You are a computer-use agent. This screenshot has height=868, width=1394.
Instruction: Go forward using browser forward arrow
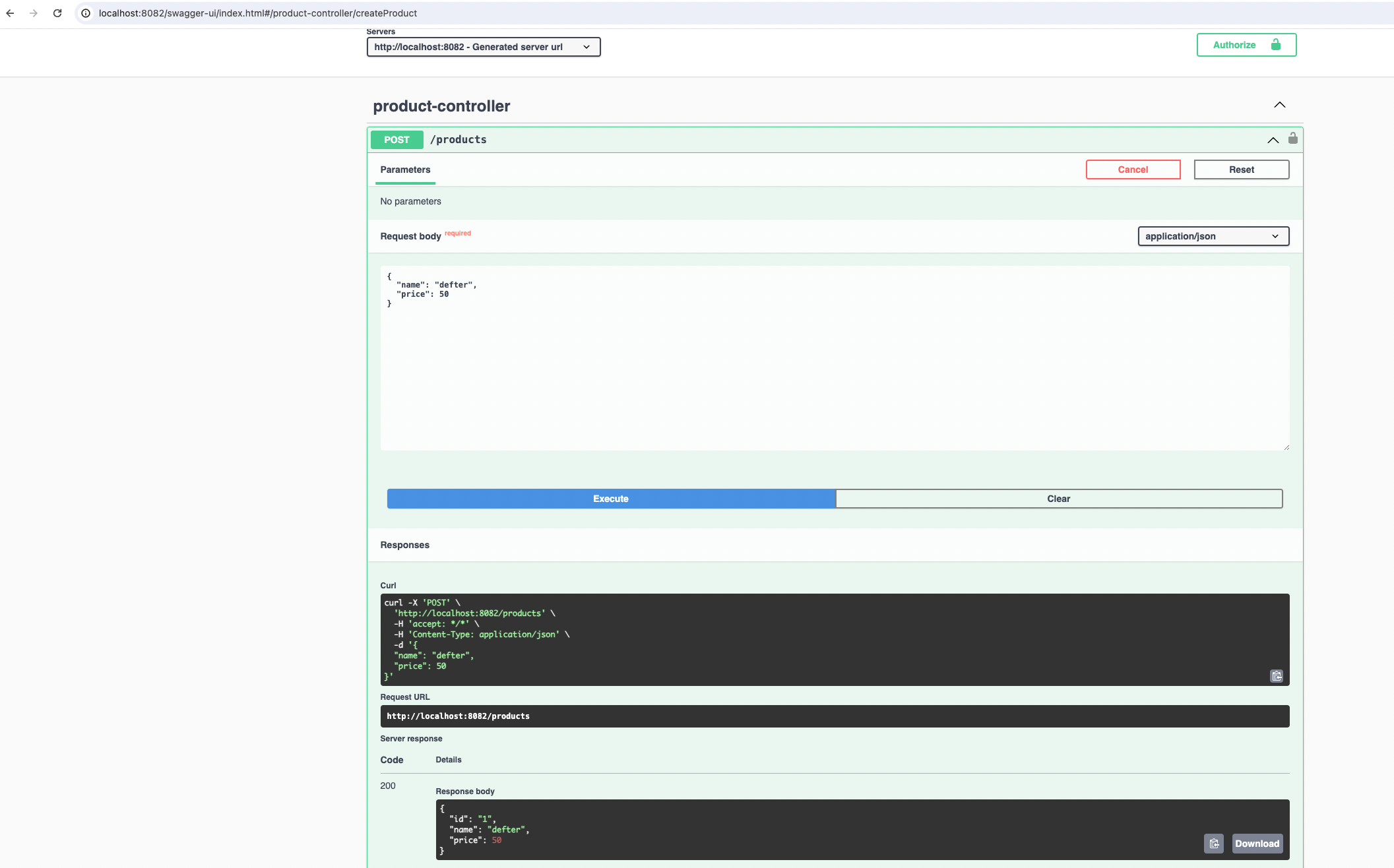34,13
